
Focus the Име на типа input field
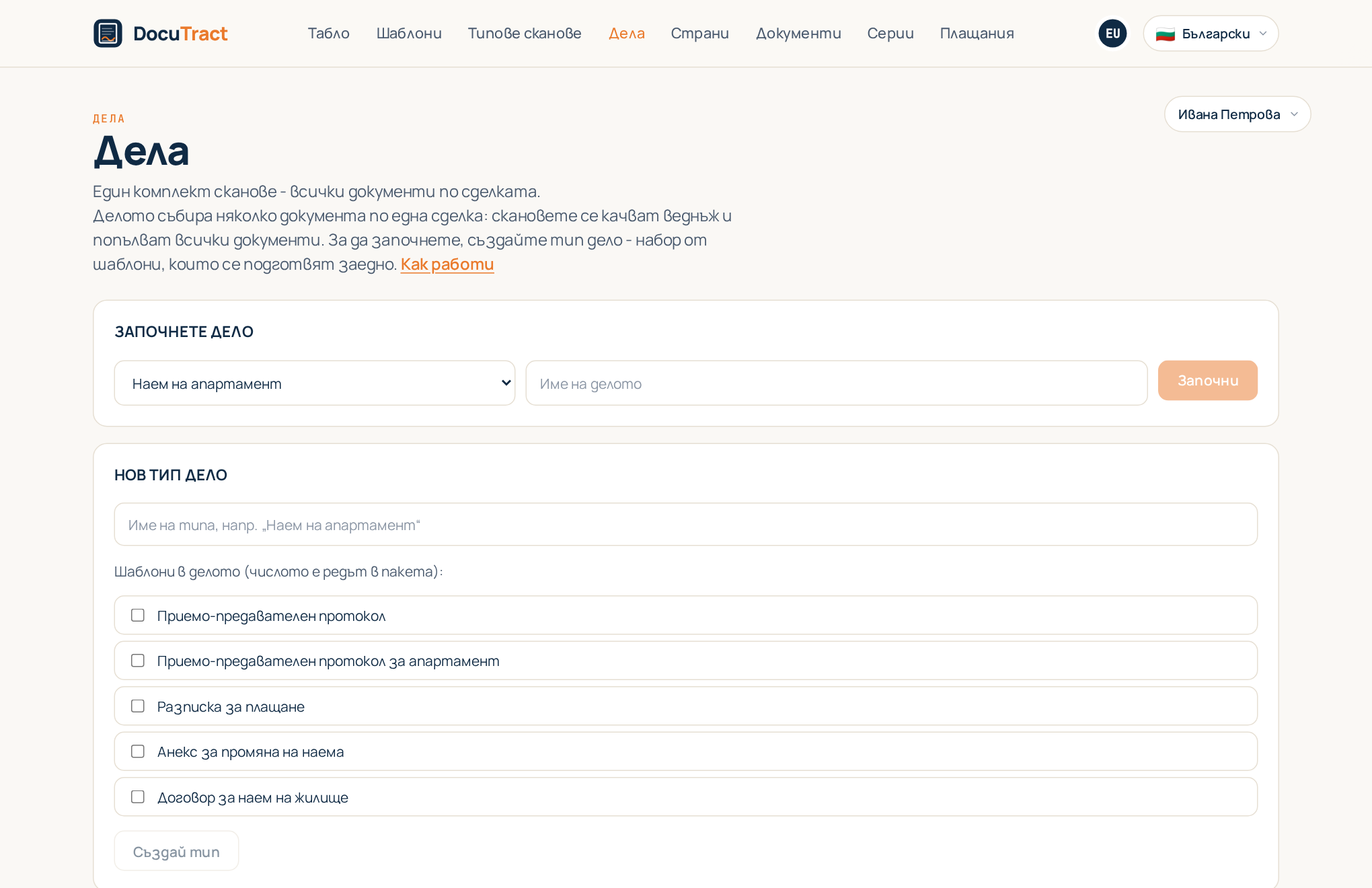pos(685,524)
